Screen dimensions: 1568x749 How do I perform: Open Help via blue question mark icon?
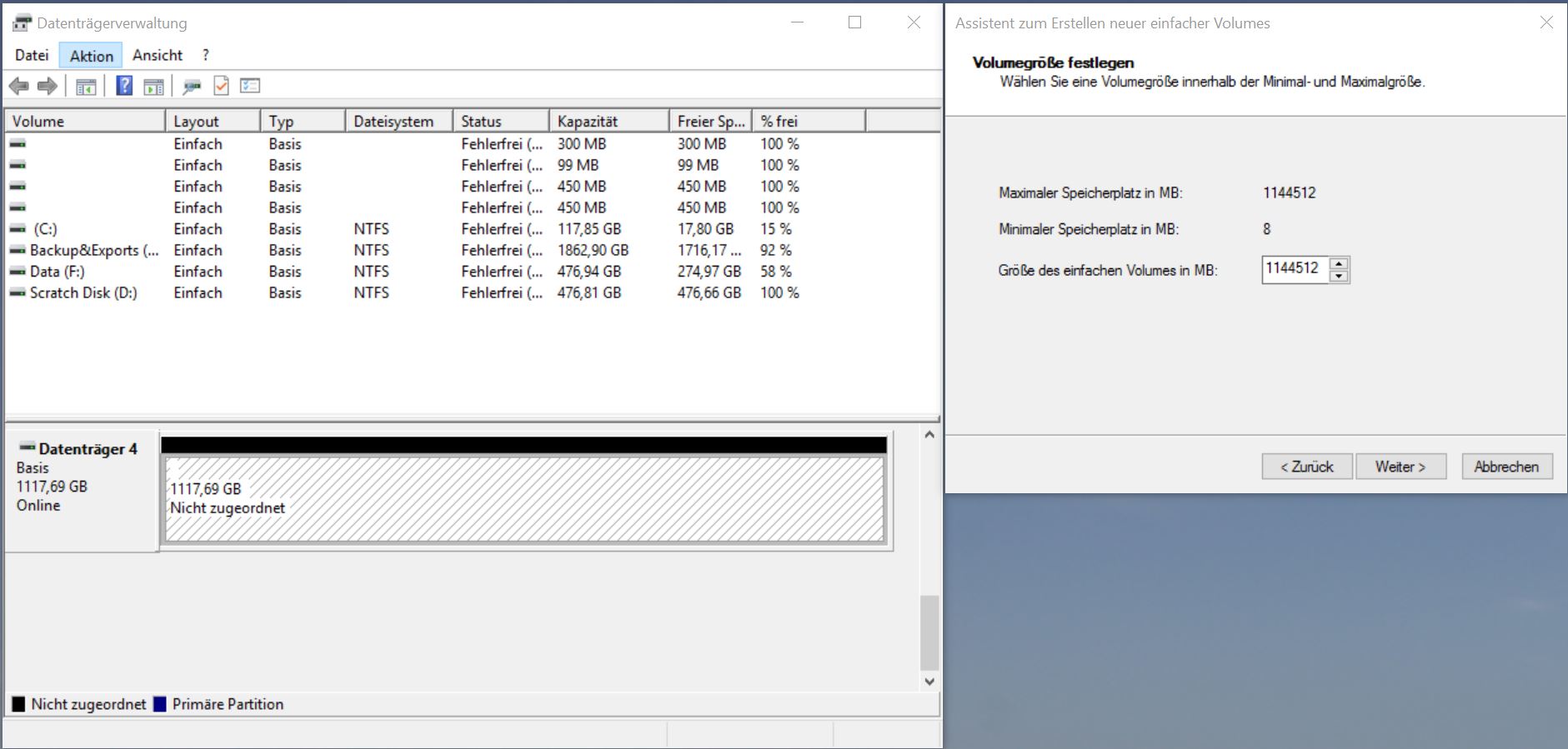click(124, 86)
